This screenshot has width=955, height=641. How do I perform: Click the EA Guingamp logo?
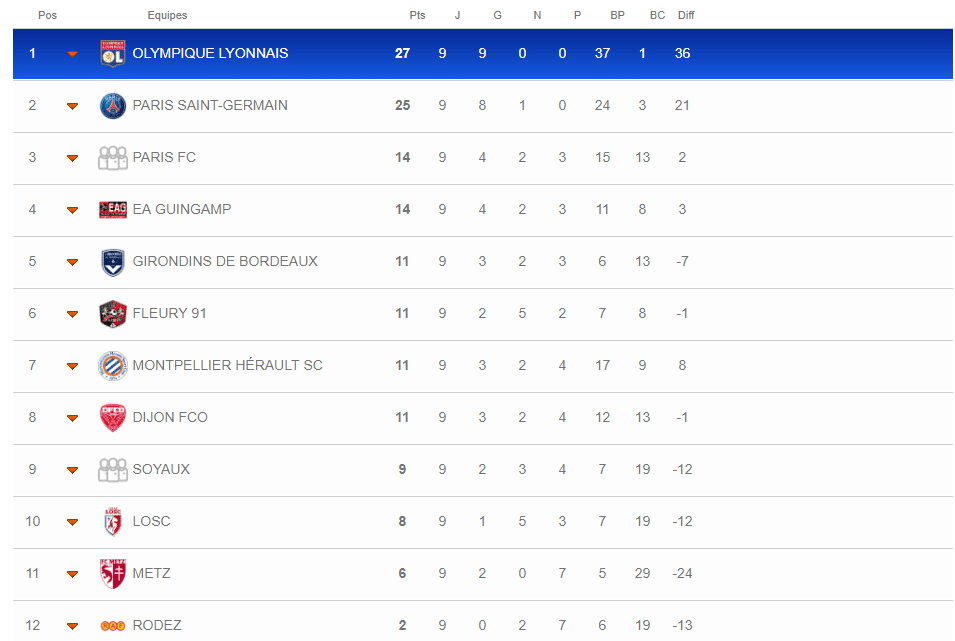tap(113, 210)
